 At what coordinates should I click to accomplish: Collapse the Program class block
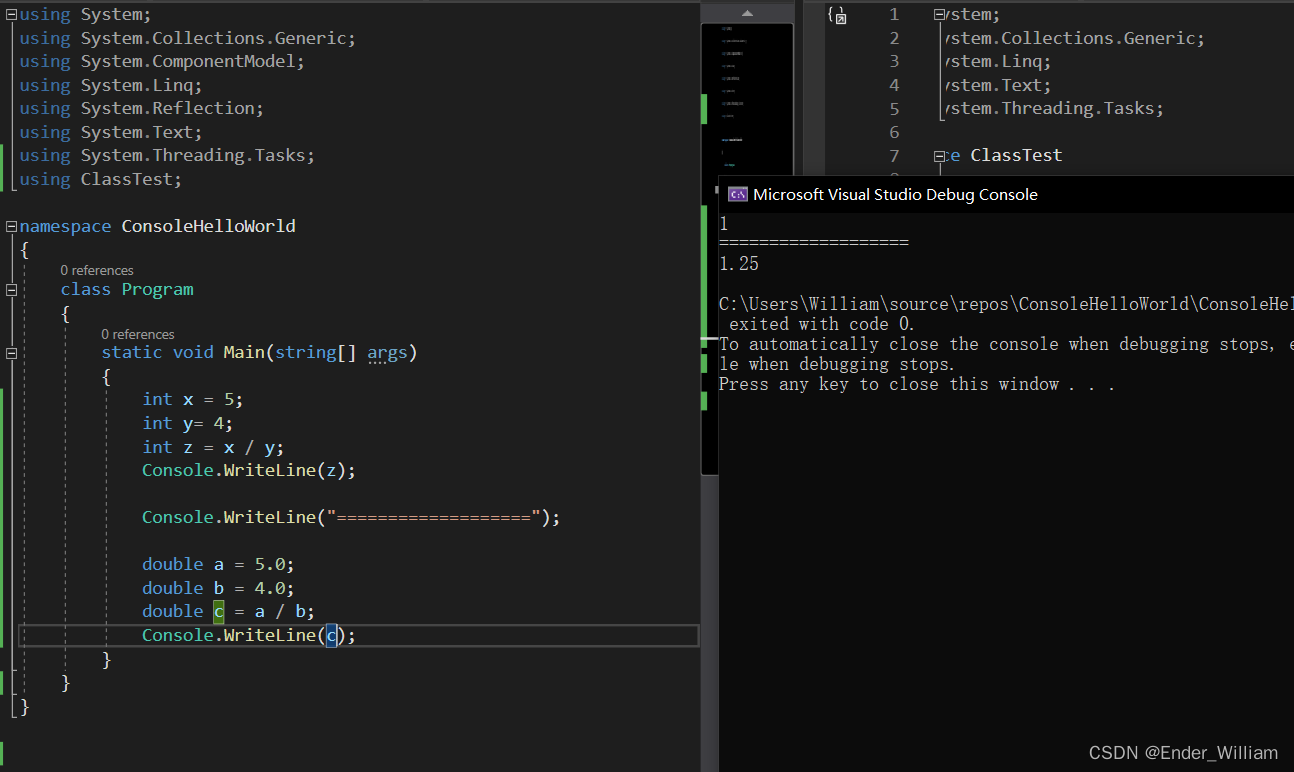11,290
